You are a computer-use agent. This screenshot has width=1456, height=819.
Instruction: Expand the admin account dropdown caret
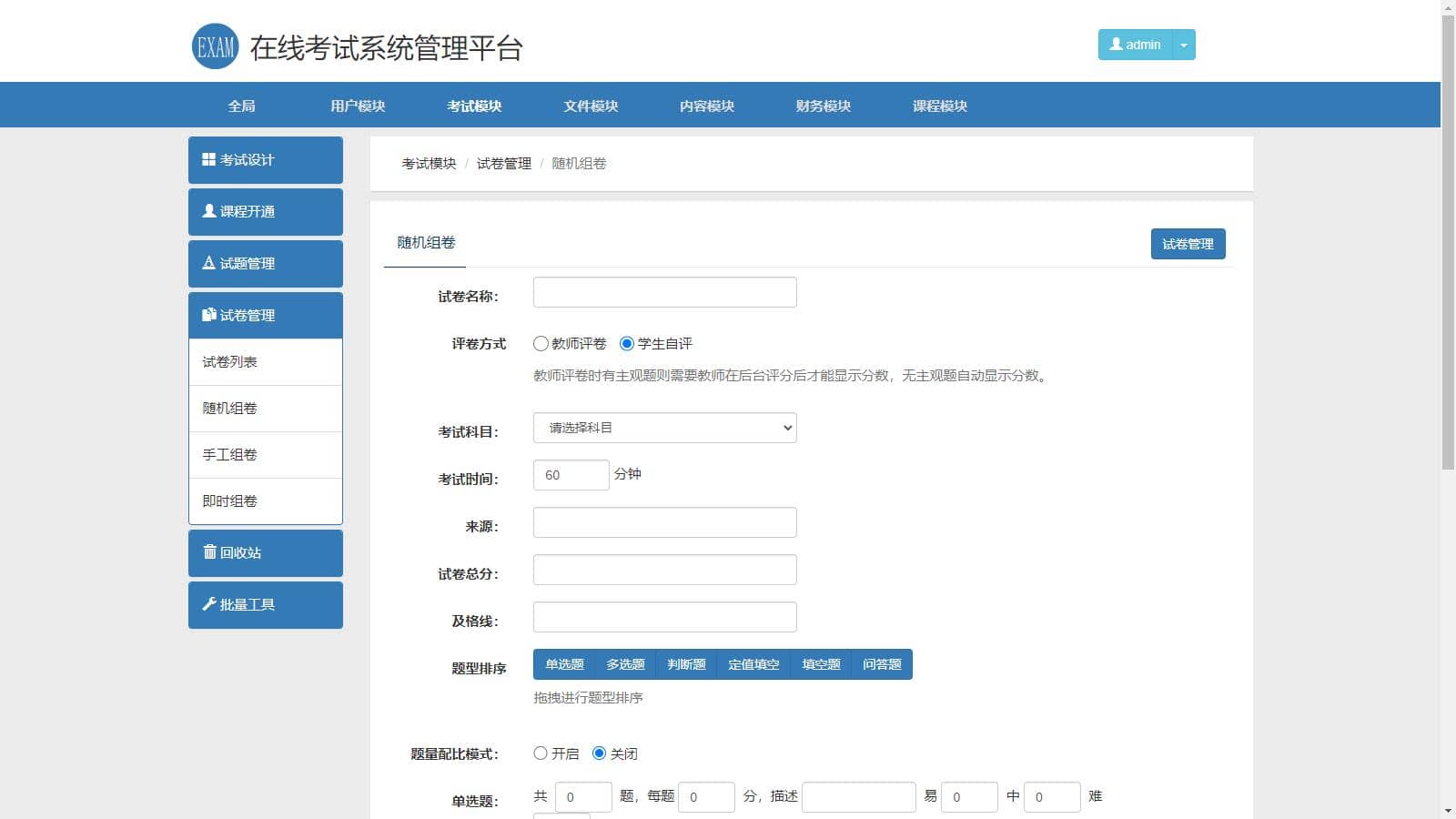coord(1183,45)
